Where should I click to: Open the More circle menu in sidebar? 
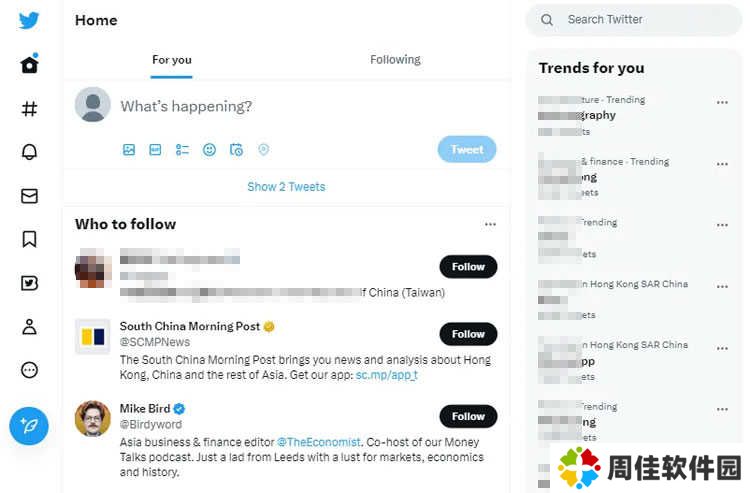(29, 370)
